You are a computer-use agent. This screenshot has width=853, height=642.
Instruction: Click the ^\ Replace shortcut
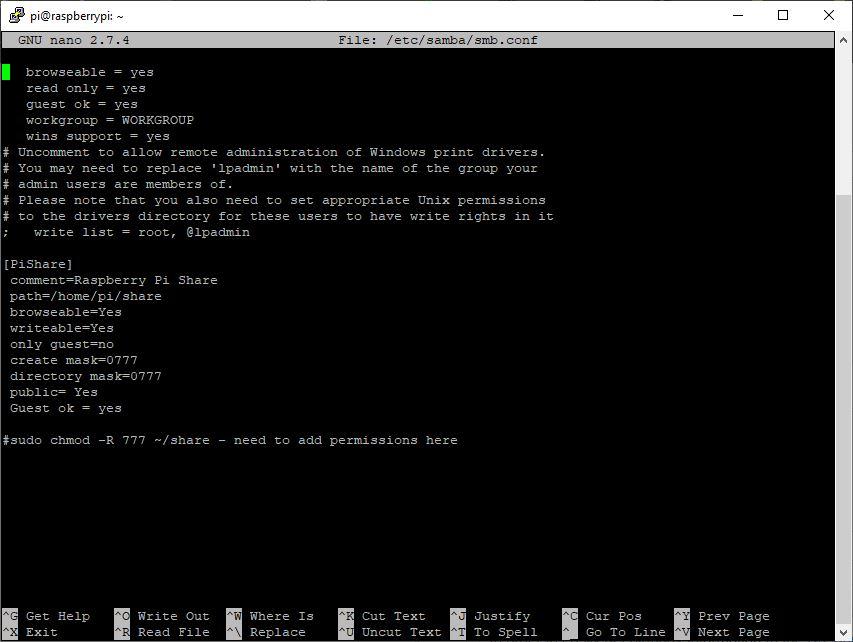(266, 632)
